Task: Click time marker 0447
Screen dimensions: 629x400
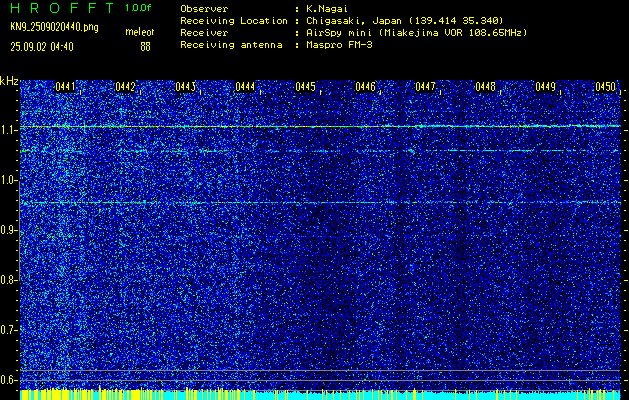Action: (425, 86)
